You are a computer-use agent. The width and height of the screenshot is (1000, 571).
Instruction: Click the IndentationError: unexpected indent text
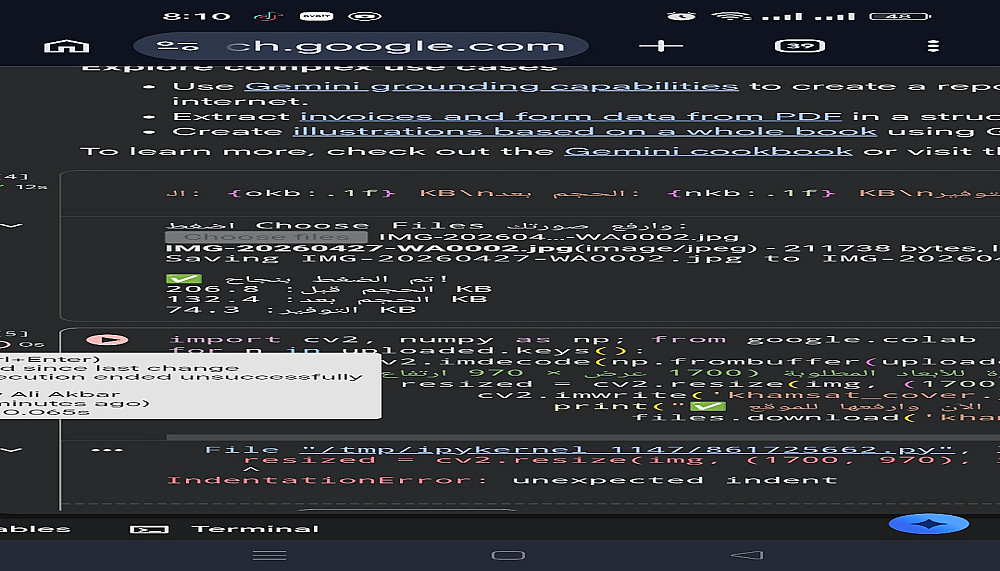click(501, 480)
